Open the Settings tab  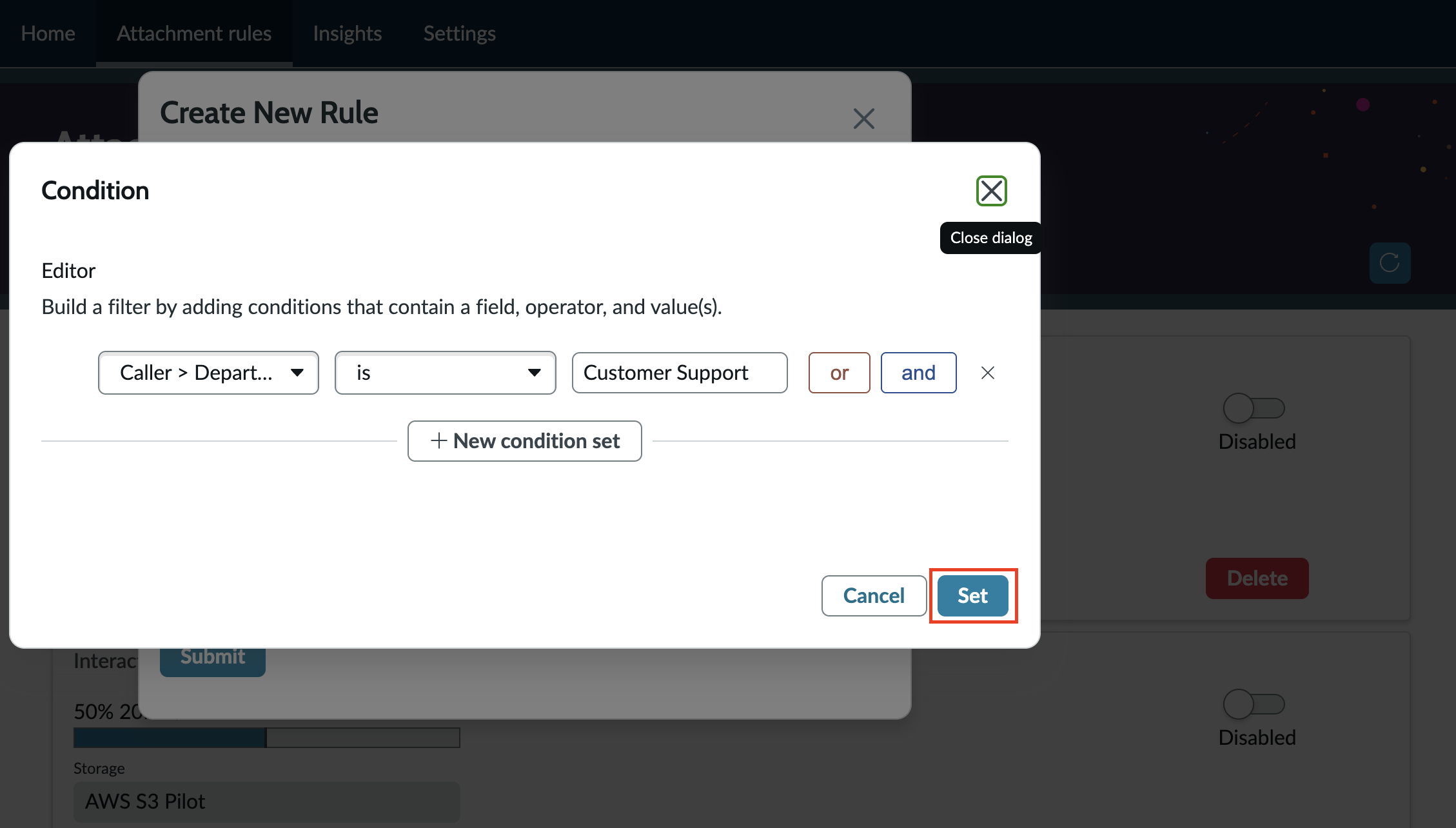click(459, 34)
